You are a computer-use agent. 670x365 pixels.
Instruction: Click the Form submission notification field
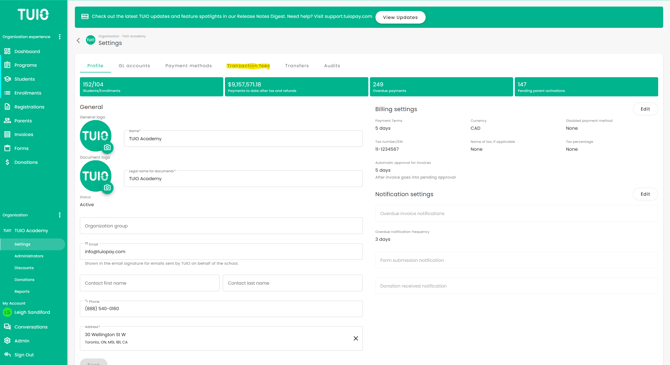(516, 260)
